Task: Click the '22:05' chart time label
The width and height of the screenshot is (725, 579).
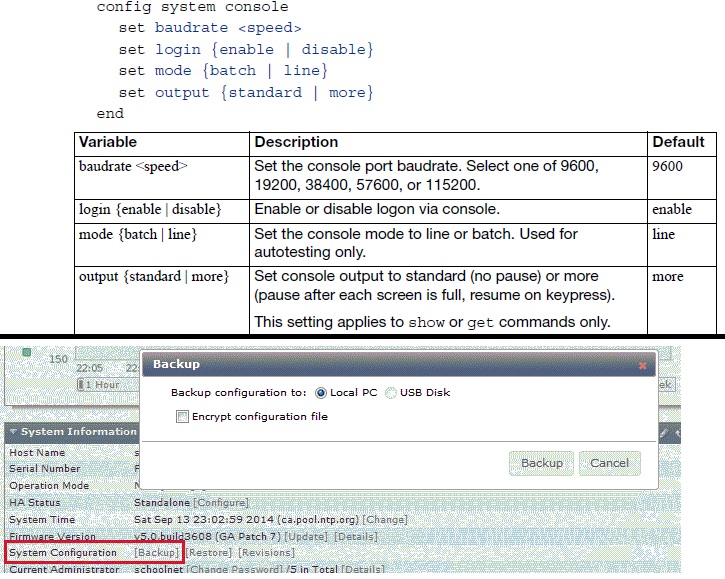Action: [89, 368]
